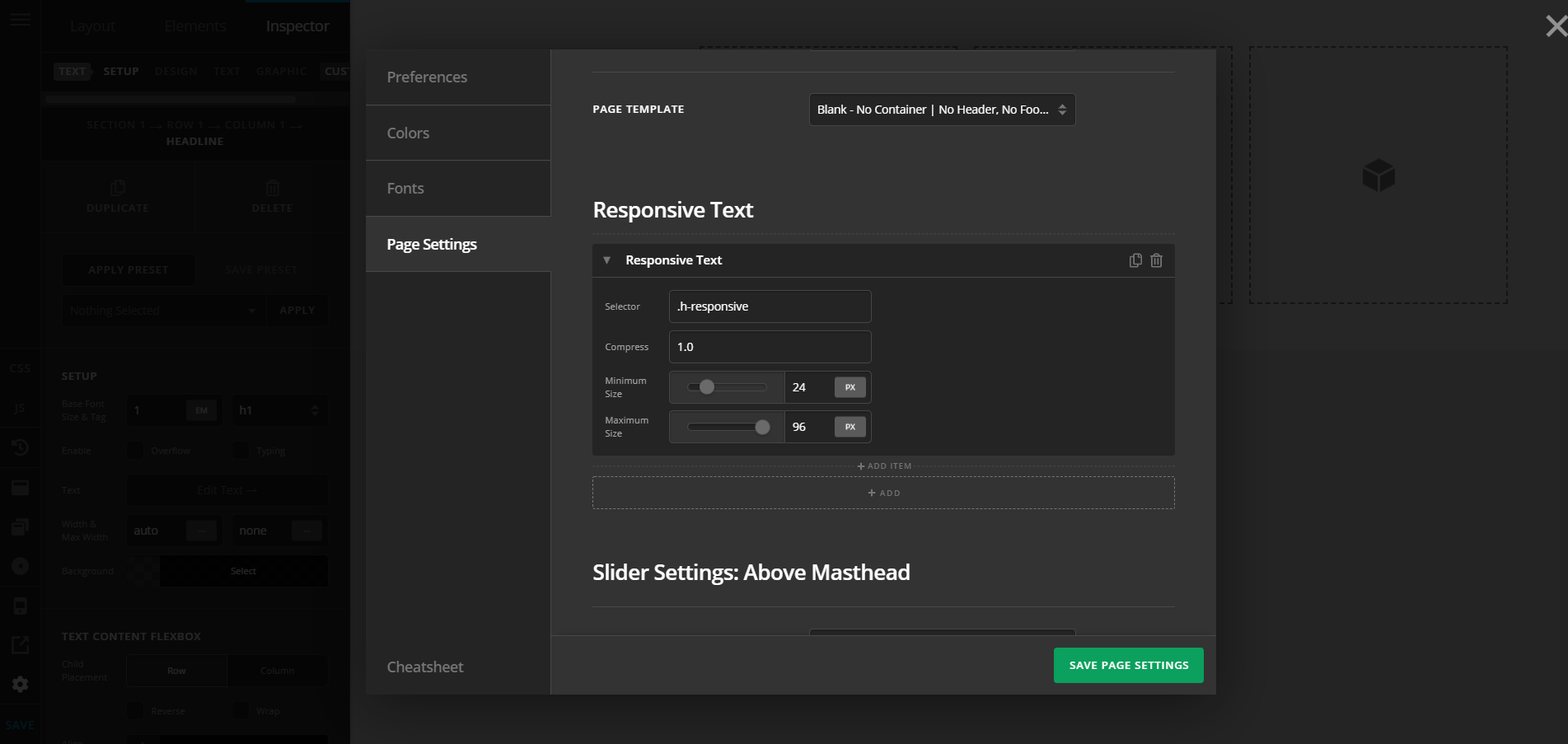Delete the Responsive Text item

[1156, 260]
